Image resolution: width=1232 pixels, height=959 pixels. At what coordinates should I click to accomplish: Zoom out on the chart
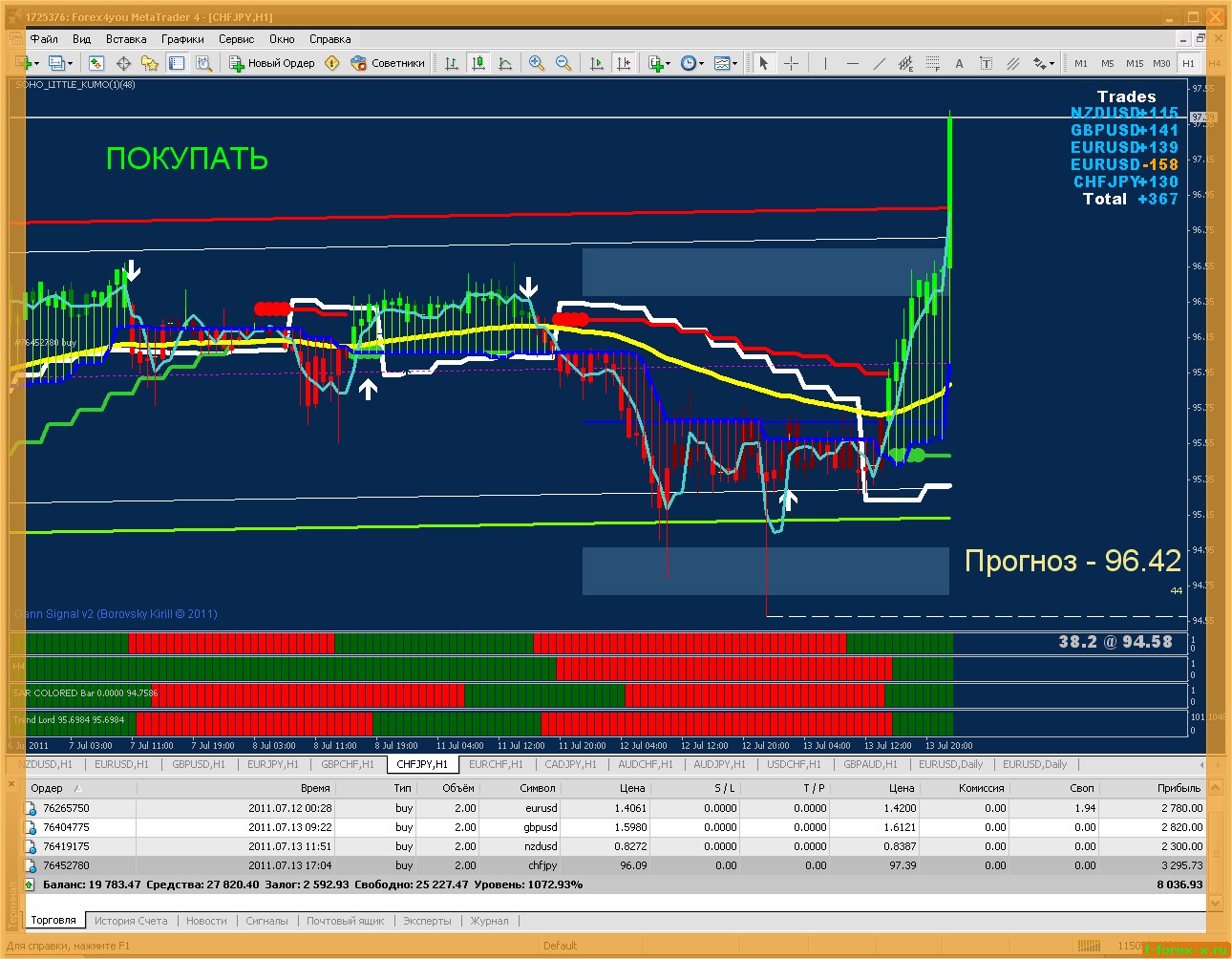[563, 63]
